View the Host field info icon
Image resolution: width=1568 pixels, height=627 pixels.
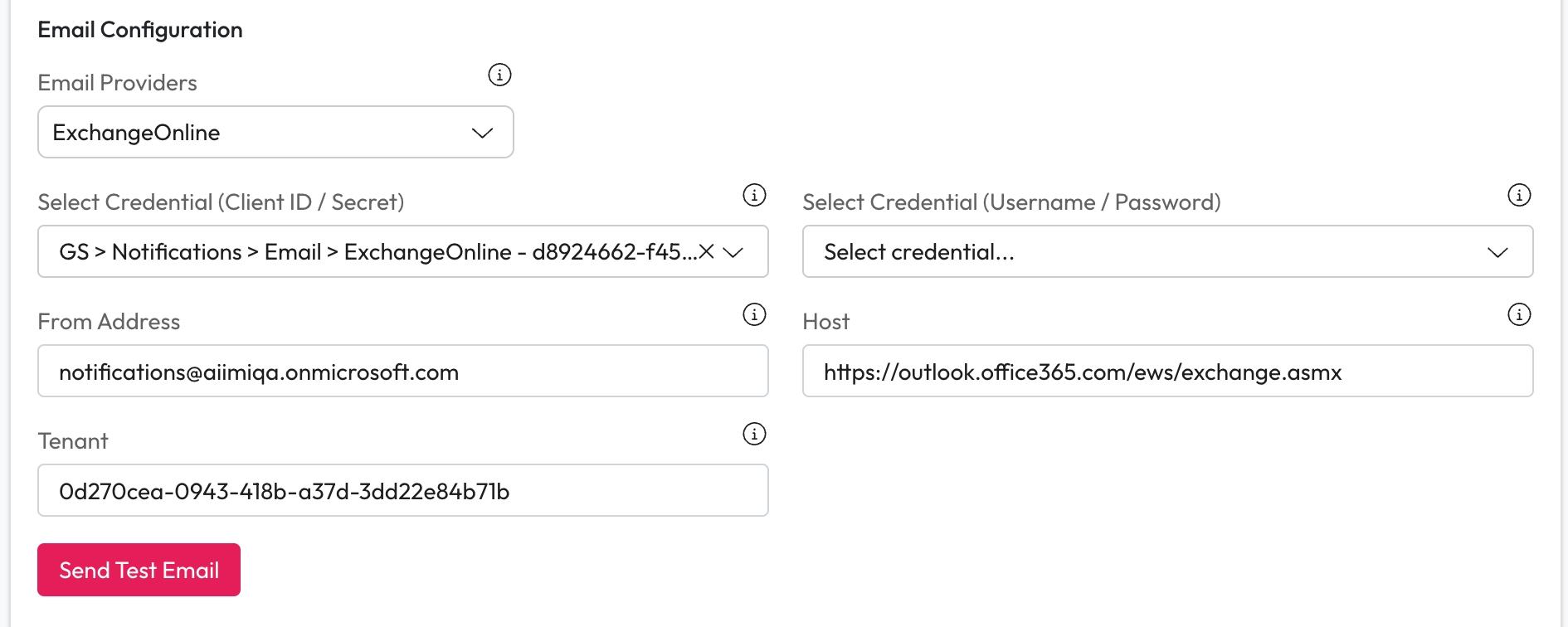(x=1518, y=314)
